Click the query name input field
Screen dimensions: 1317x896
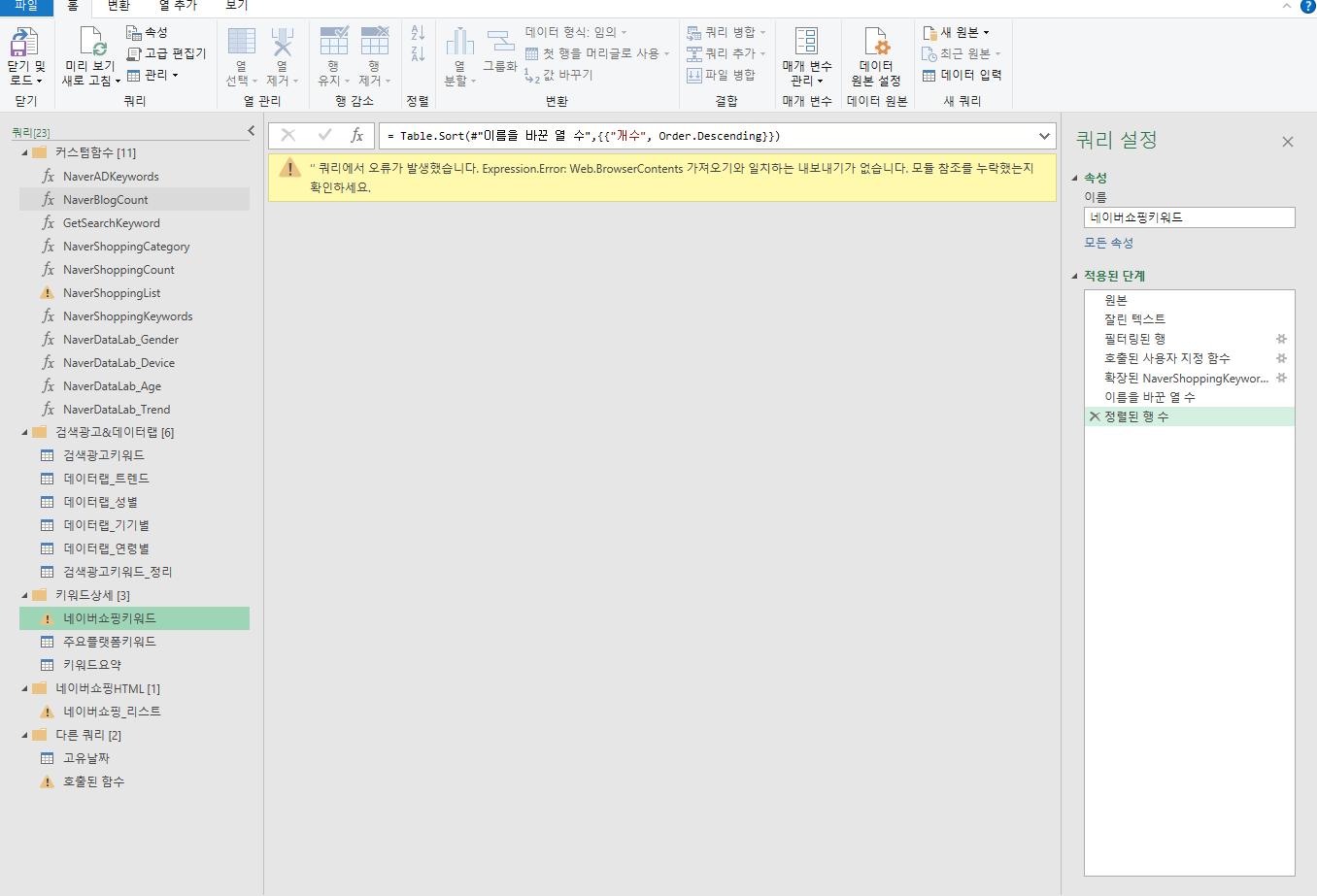pos(1189,217)
